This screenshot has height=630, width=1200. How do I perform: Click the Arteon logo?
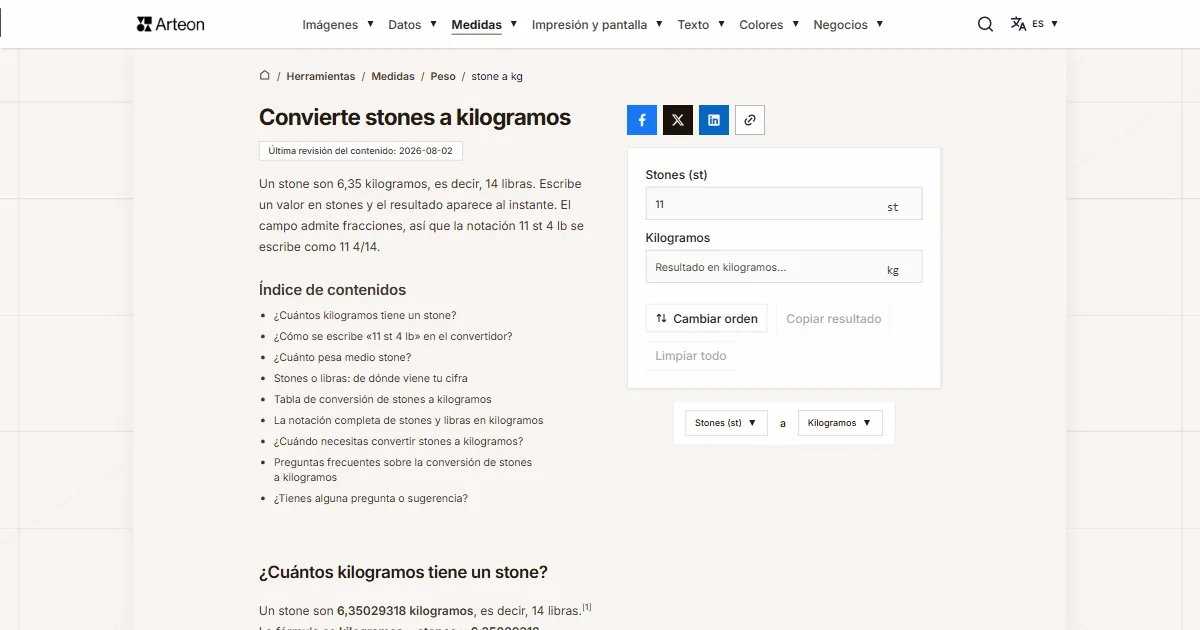point(170,24)
